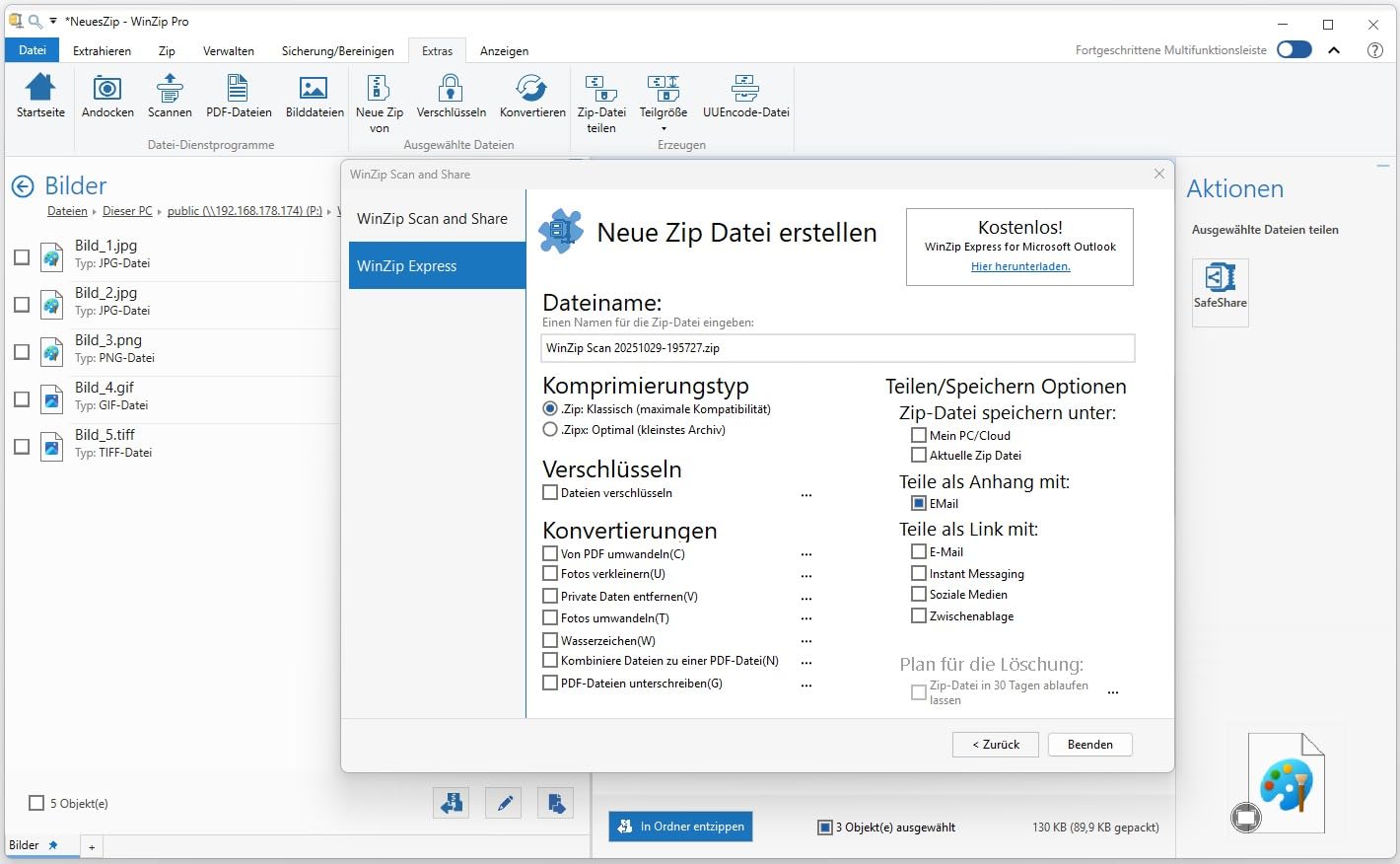The height and width of the screenshot is (864, 1400).
Task: Click the Dateiname input field
Action: click(838, 348)
